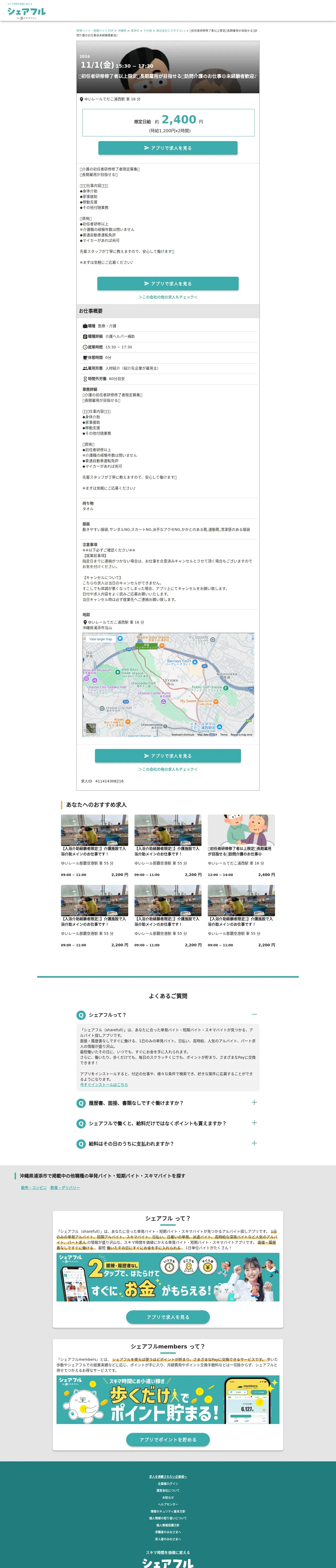The height and width of the screenshot is (1568, 336).
Task: Click the アプリで求人を見る button below the map
Action: tap(168, 756)
